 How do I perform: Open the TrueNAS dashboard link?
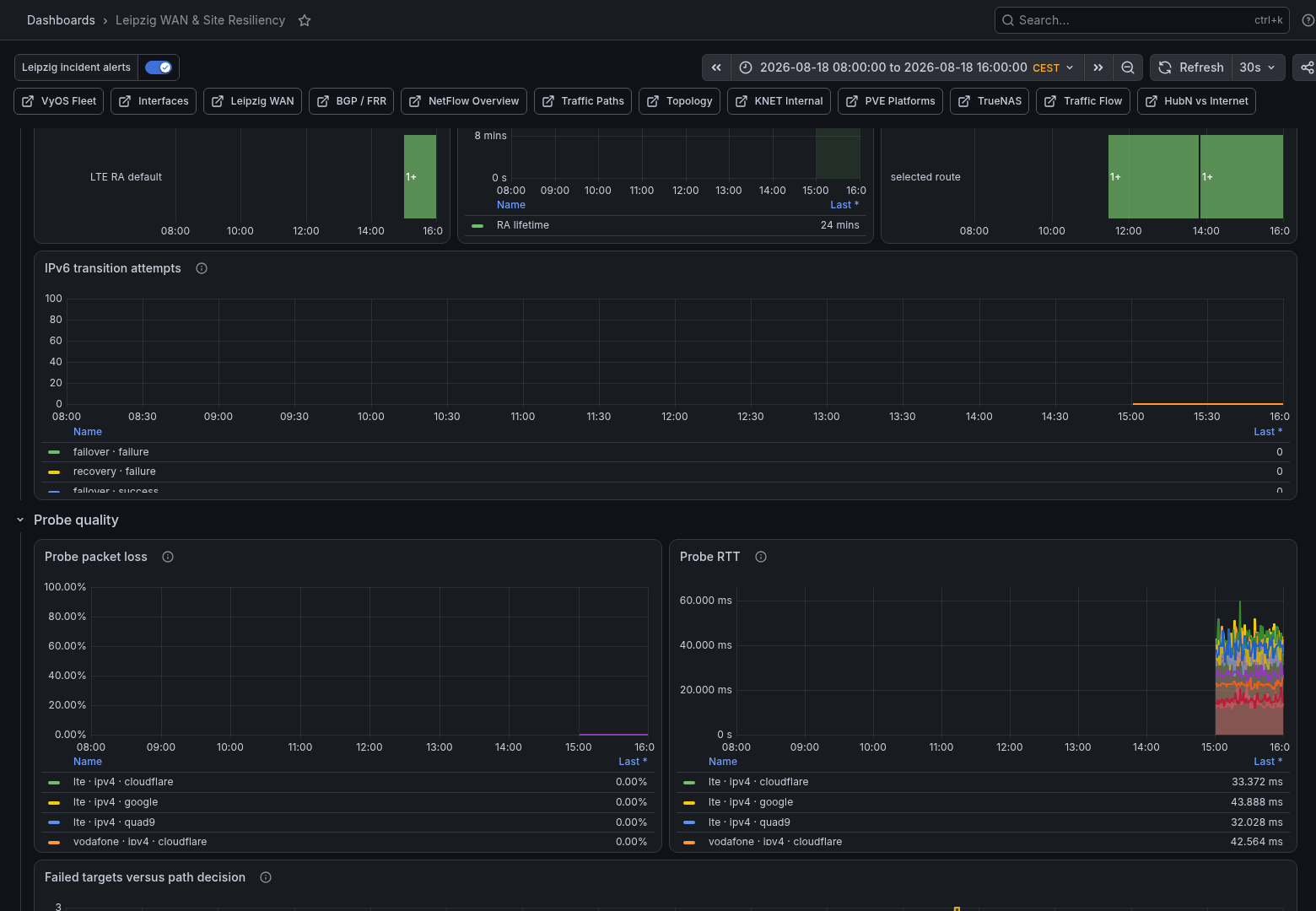point(990,101)
